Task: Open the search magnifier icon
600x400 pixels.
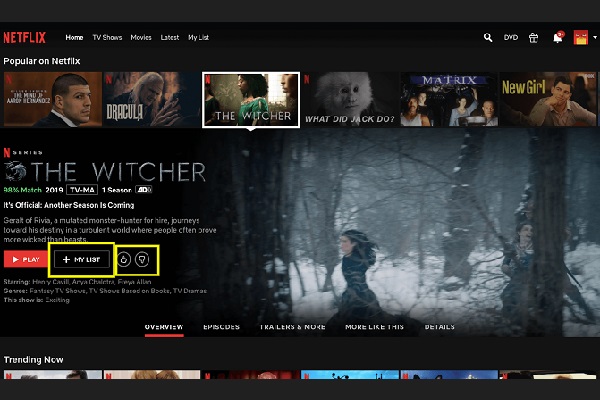Action: (488, 38)
